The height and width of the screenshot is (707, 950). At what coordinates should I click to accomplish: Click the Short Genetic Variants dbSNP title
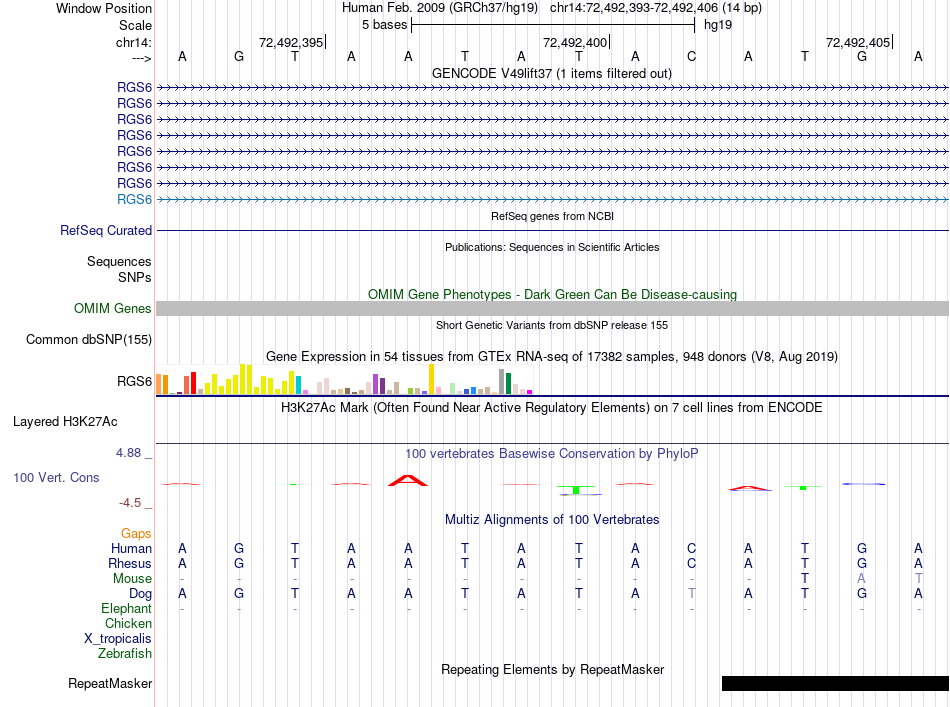552,325
